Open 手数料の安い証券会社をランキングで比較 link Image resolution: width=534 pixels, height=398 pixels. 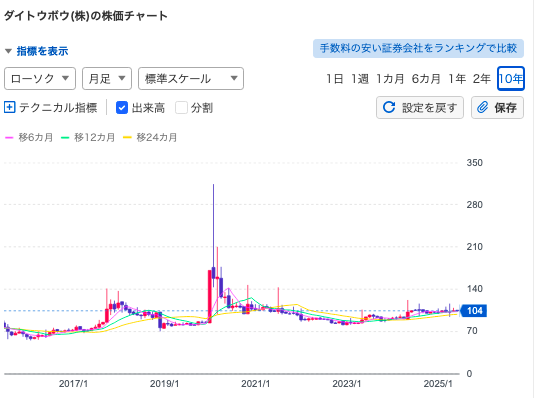(x=418, y=48)
